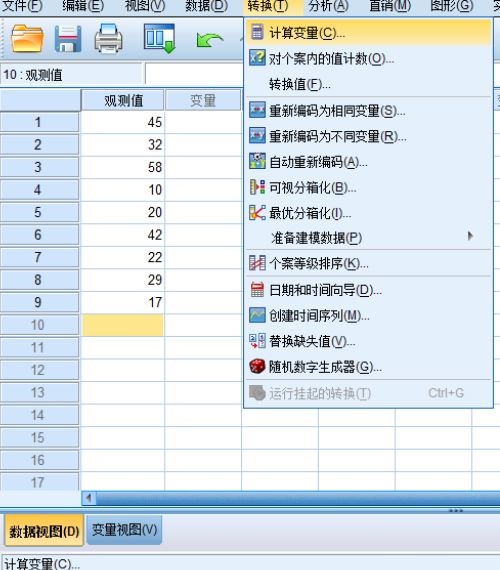Click the 自动重新编码 icon
Viewport: 500px width, 570px height.
(257, 161)
